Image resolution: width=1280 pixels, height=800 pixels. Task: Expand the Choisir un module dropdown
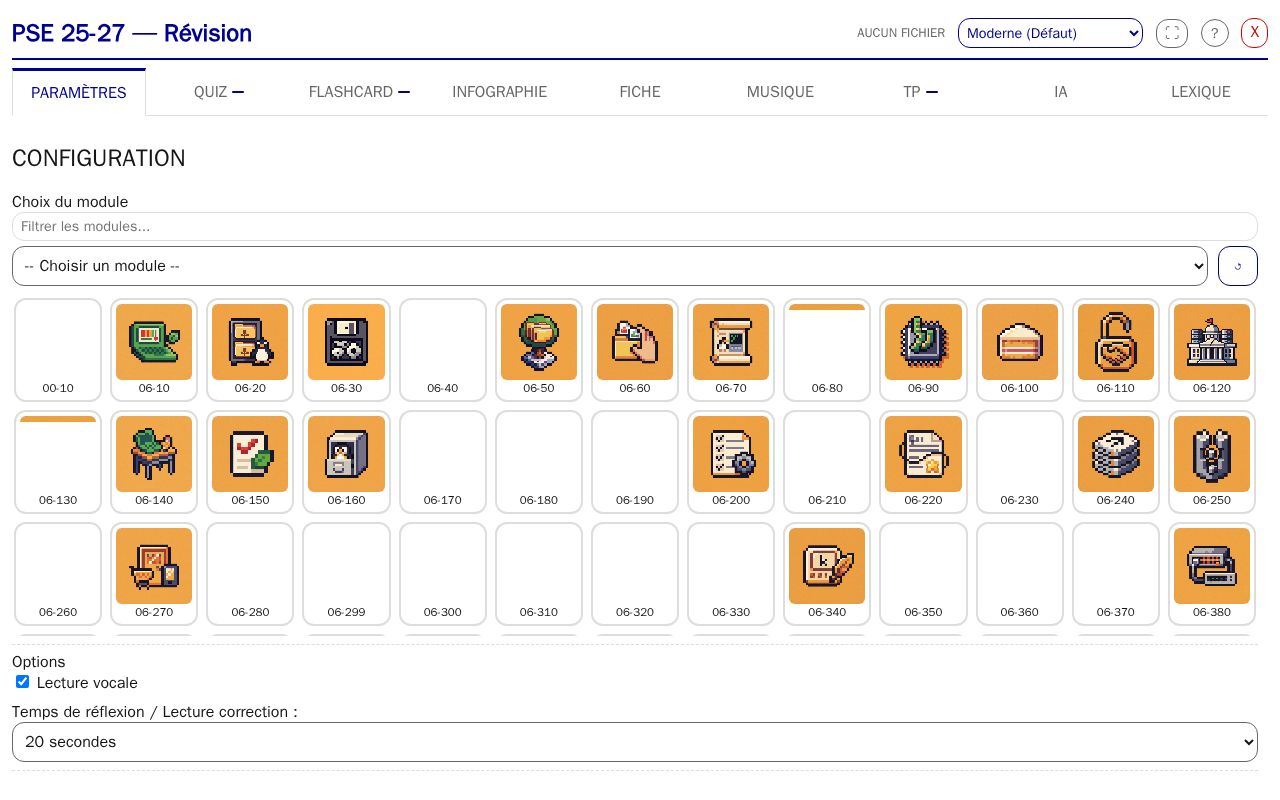pos(610,266)
